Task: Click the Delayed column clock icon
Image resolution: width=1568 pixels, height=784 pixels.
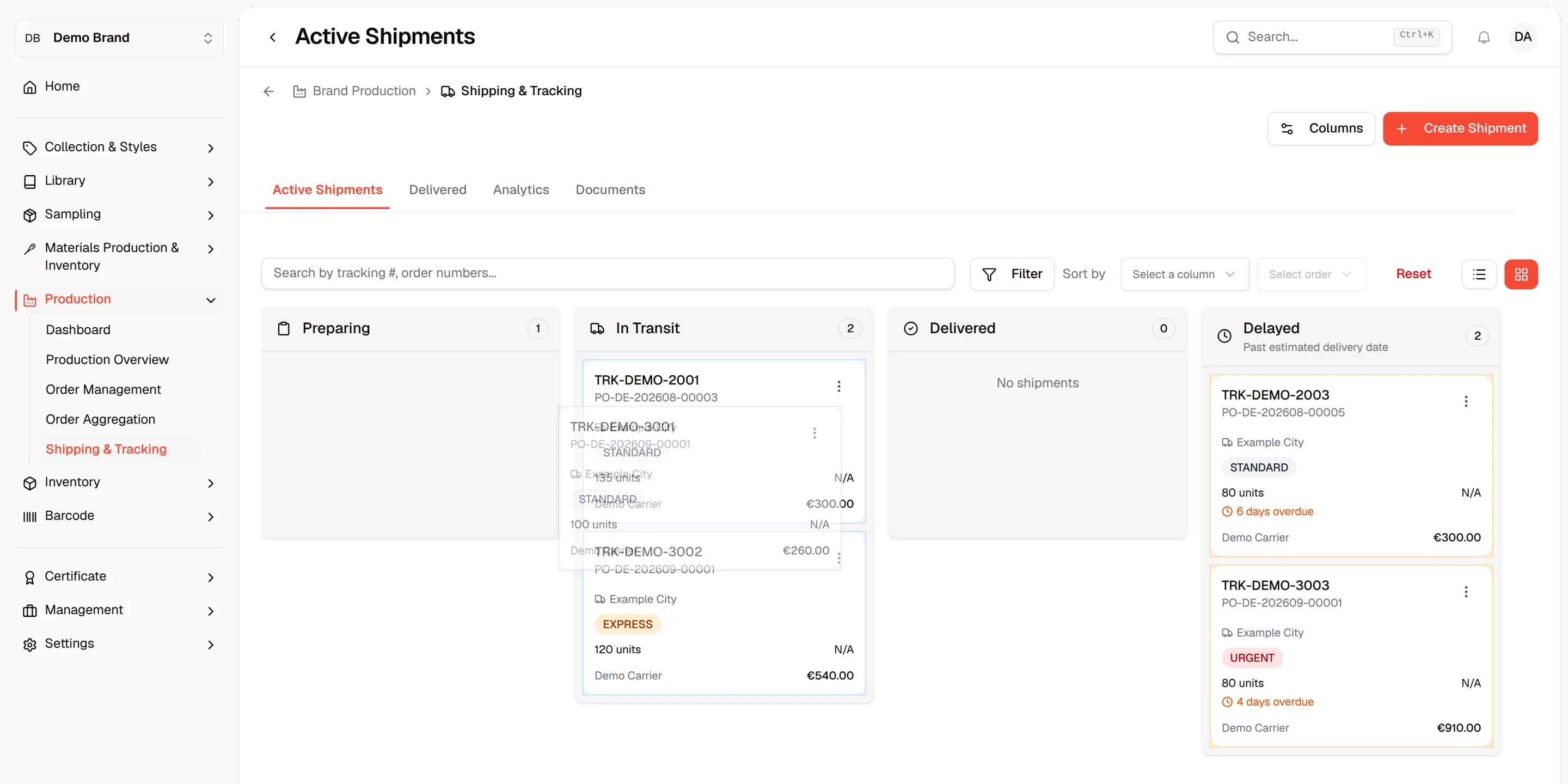Action: (x=1224, y=336)
